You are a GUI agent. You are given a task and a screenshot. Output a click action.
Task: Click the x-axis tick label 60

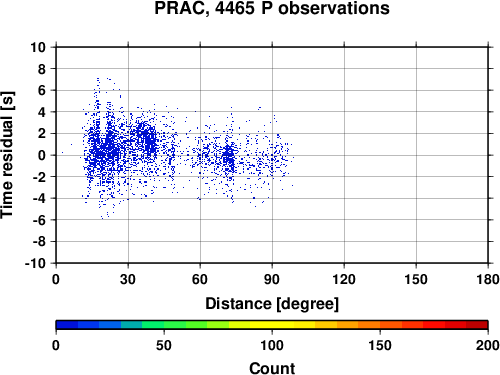(x=200, y=279)
